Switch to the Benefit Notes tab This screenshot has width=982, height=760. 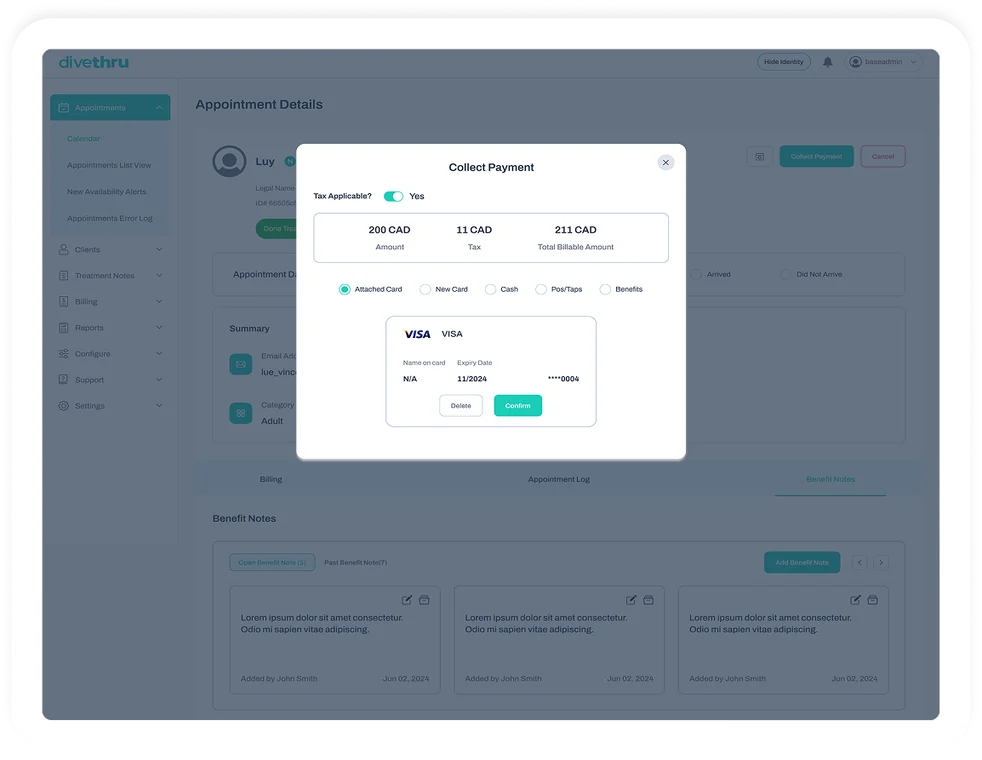(x=830, y=480)
